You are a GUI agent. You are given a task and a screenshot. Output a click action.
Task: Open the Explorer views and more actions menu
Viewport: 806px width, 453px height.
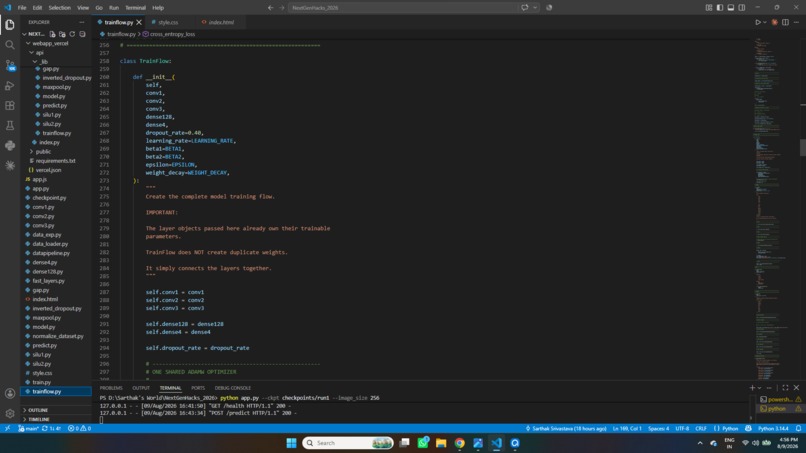(82, 22)
